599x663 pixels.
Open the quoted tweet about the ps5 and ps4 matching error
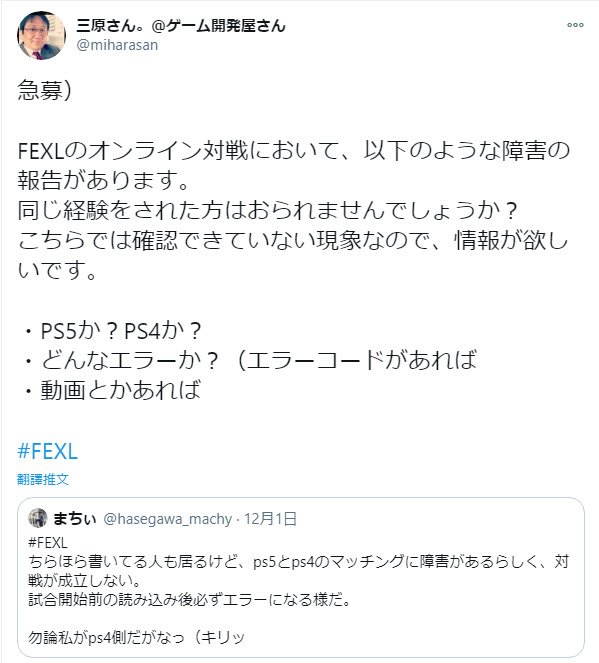coord(301,578)
